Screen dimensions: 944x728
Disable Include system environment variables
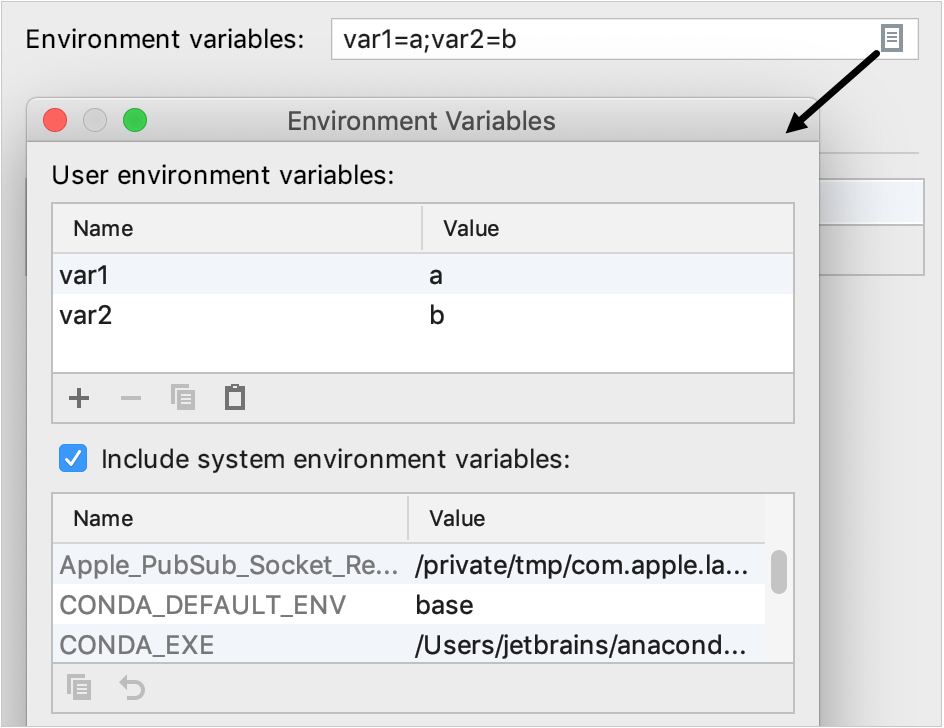tap(72, 459)
